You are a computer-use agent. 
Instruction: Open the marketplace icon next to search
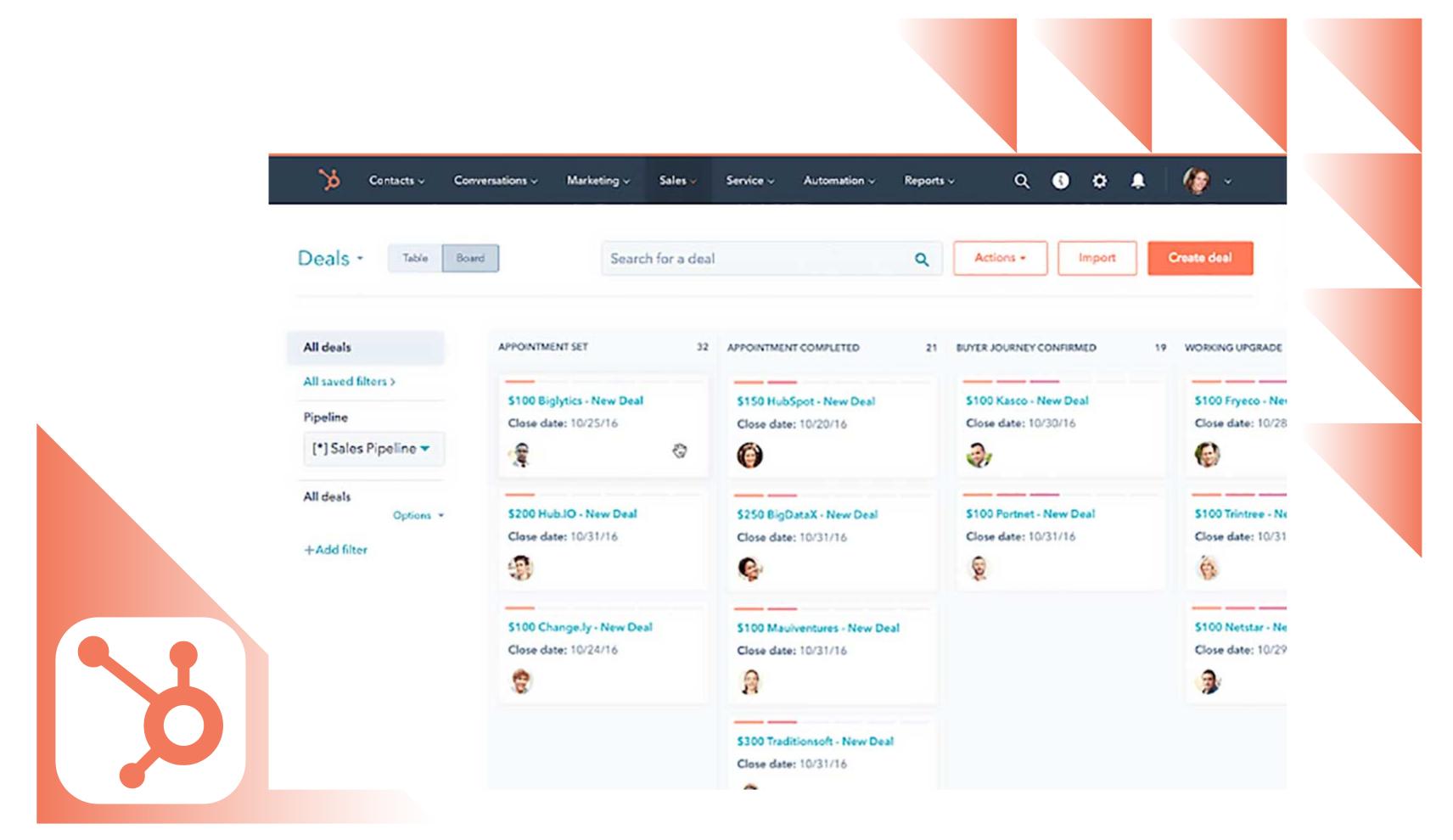click(1061, 181)
